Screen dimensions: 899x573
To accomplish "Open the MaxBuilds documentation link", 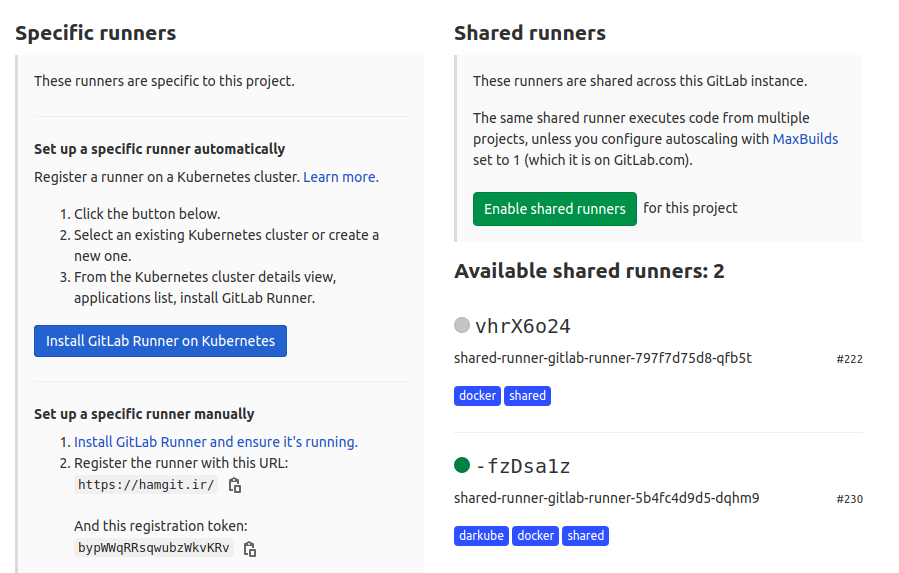I will point(805,139).
